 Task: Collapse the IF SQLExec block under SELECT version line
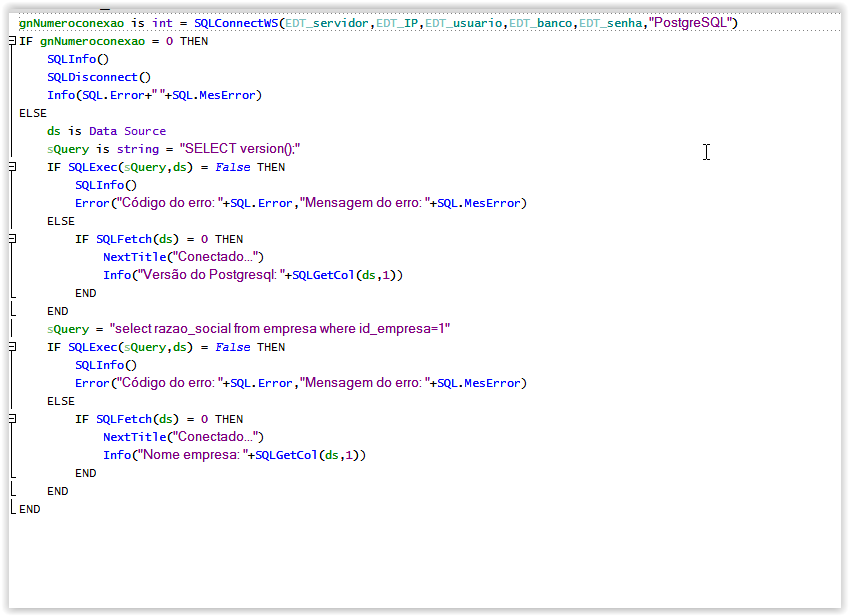pyautogui.click(x=12, y=167)
